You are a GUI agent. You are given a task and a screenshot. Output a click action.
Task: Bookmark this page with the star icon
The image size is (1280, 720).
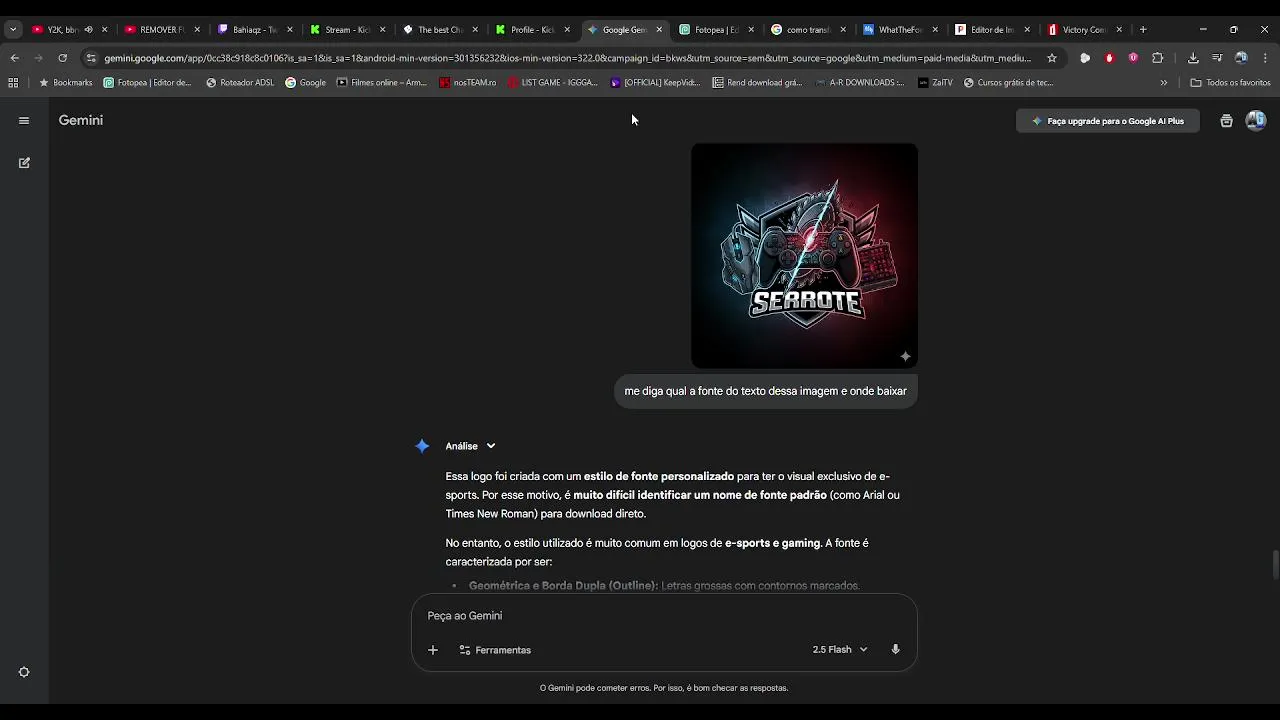pyautogui.click(x=1051, y=58)
